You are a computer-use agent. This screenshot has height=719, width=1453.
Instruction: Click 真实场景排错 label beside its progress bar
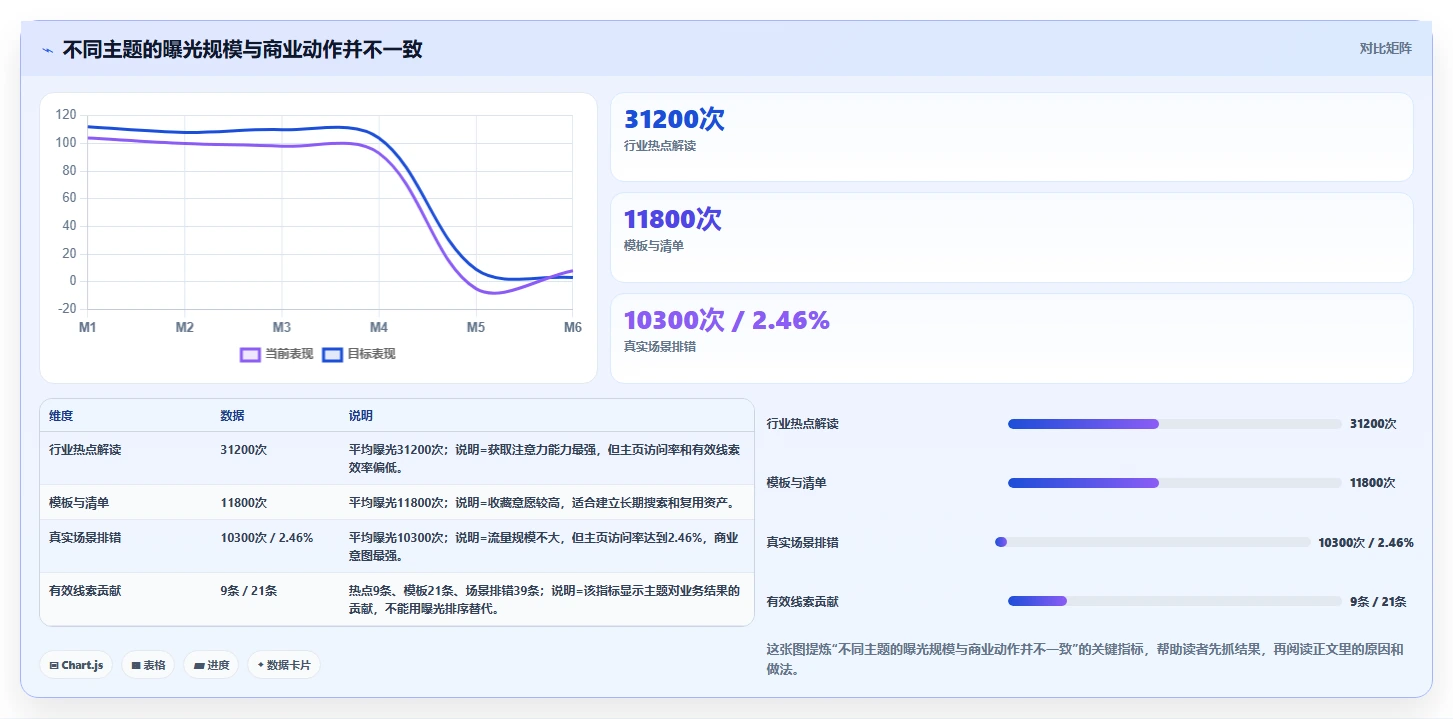tap(803, 542)
